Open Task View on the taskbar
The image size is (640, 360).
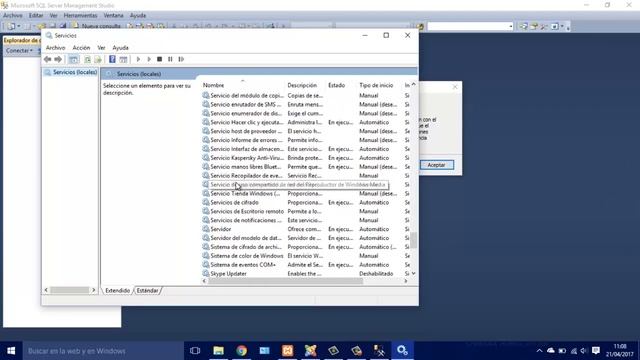coord(195,351)
